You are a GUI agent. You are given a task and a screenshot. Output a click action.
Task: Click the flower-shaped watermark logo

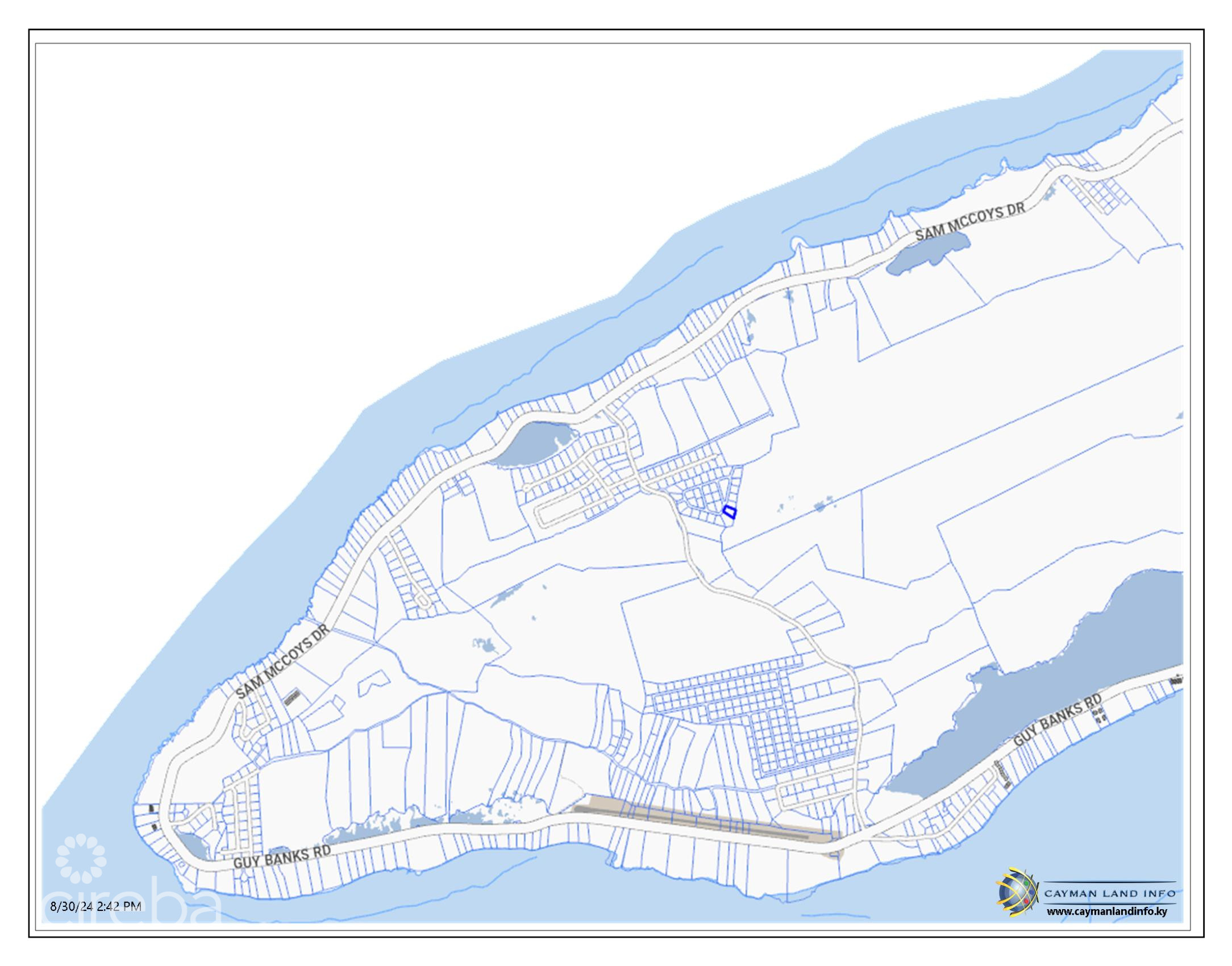[x=81, y=859]
